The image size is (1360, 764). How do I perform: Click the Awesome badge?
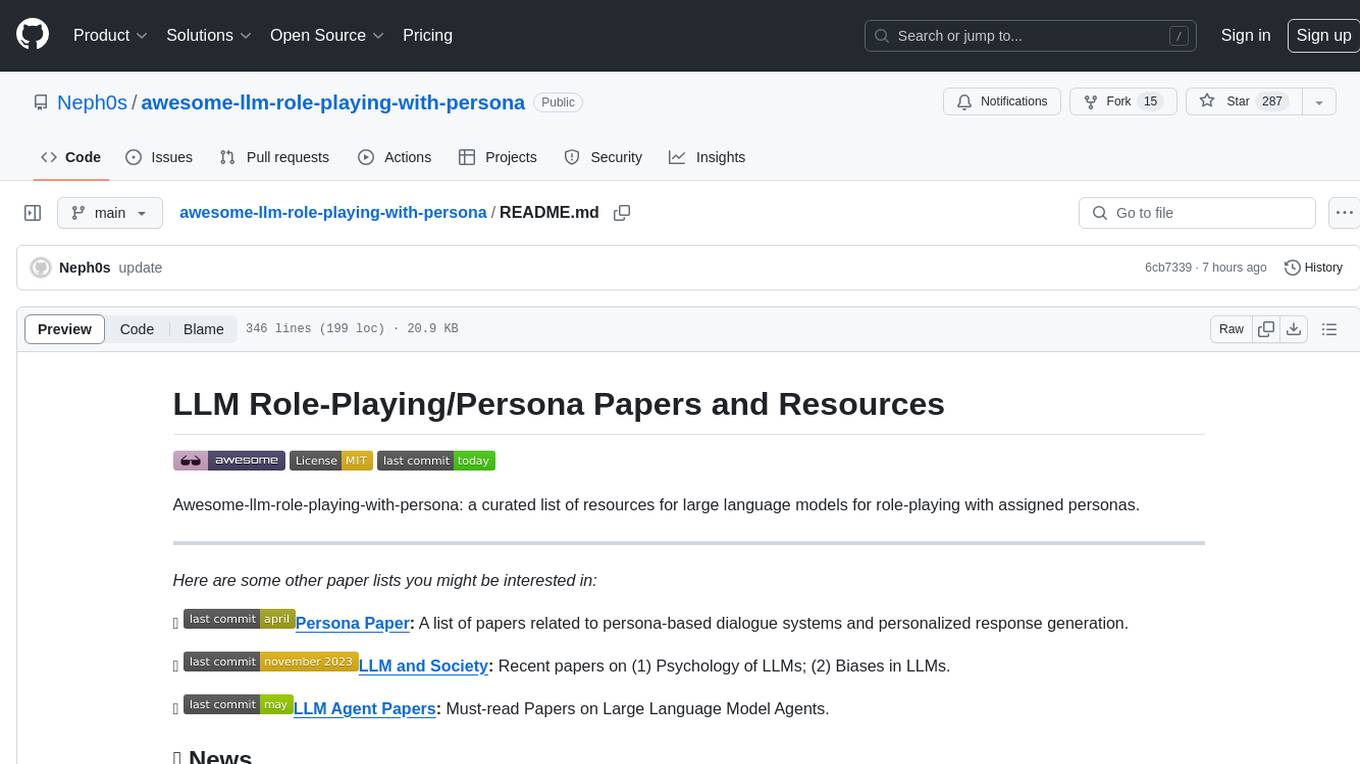(229, 461)
